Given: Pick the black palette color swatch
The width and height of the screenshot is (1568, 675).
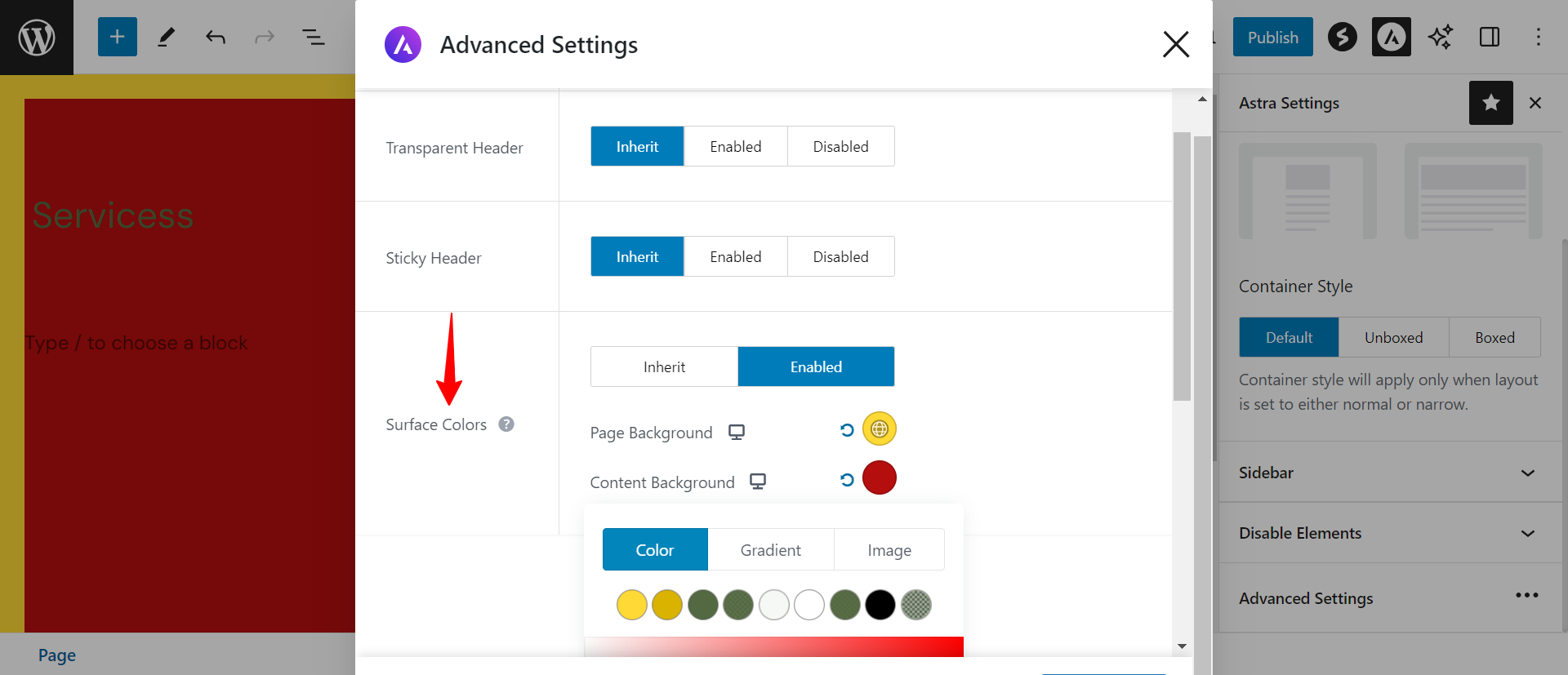Looking at the screenshot, I should [880, 605].
